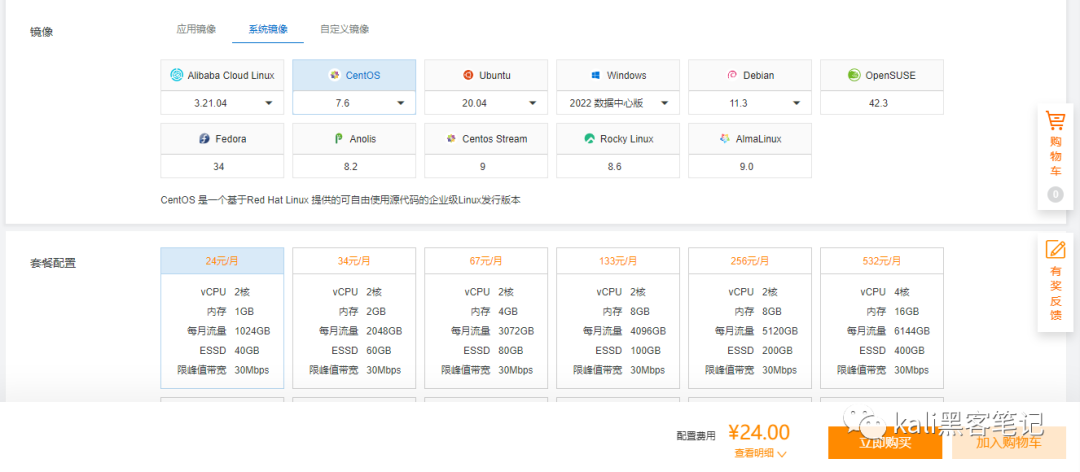Image resolution: width=1080 pixels, height=472 pixels.
Task: Switch to the 系统镜像 tab
Action: tap(268, 29)
